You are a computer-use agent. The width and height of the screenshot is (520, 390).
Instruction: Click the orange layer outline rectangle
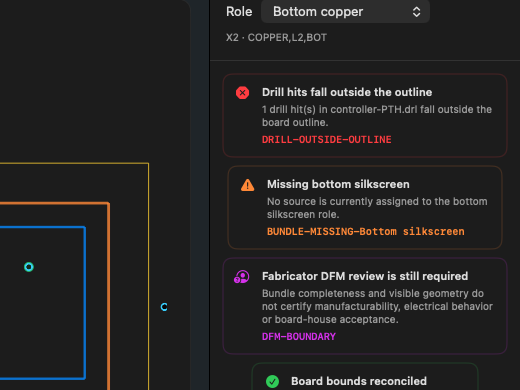coord(108,296)
